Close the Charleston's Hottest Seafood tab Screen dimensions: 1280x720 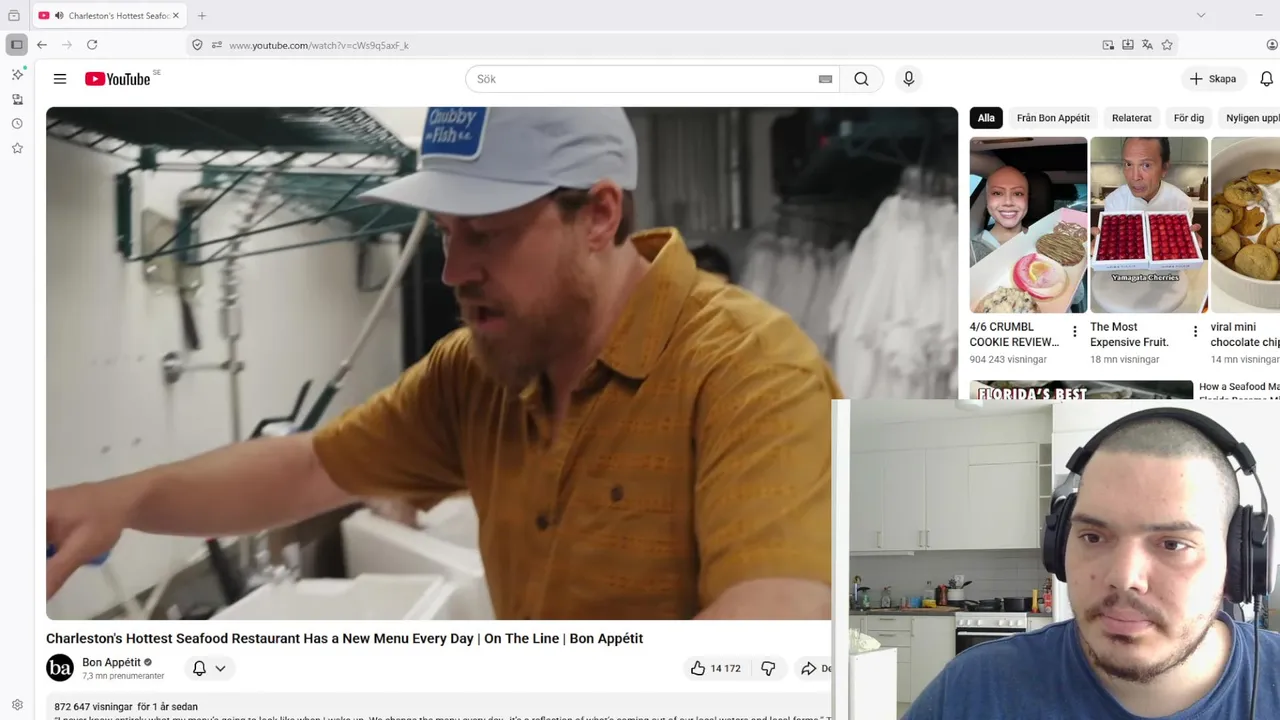click(176, 16)
